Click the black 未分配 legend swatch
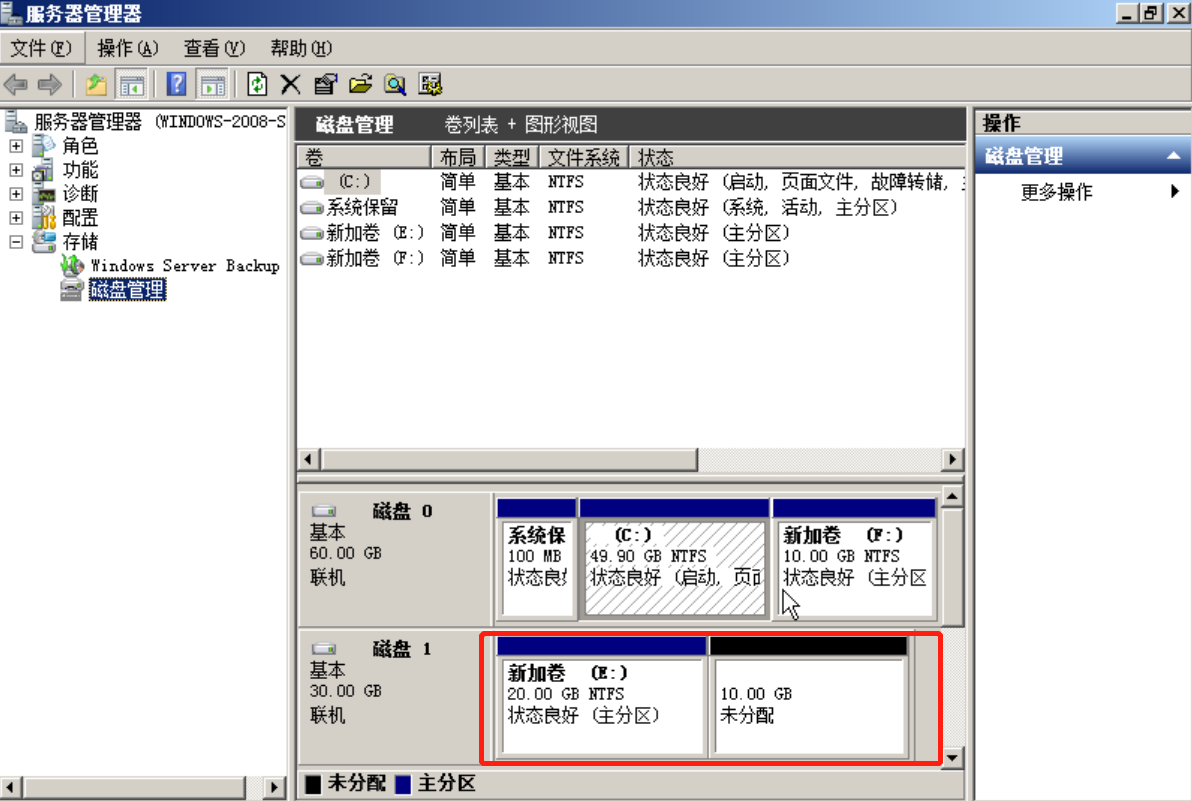The image size is (1192, 801). [x=312, y=784]
